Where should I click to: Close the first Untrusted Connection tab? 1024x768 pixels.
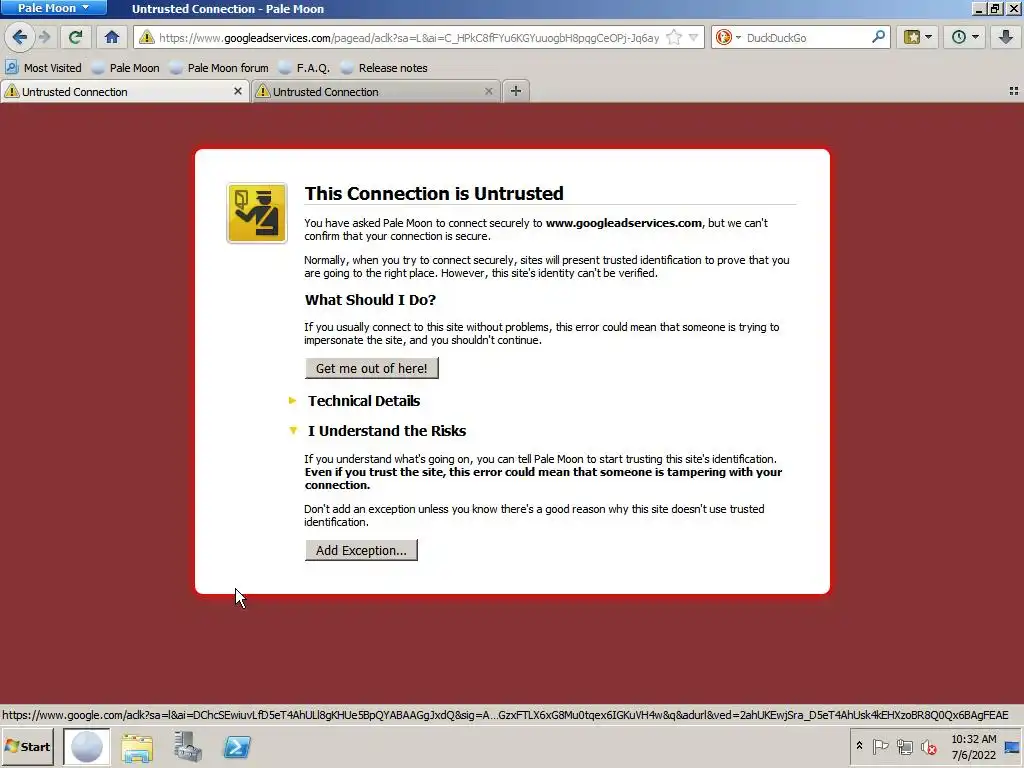pyautogui.click(x=238, y=91)
